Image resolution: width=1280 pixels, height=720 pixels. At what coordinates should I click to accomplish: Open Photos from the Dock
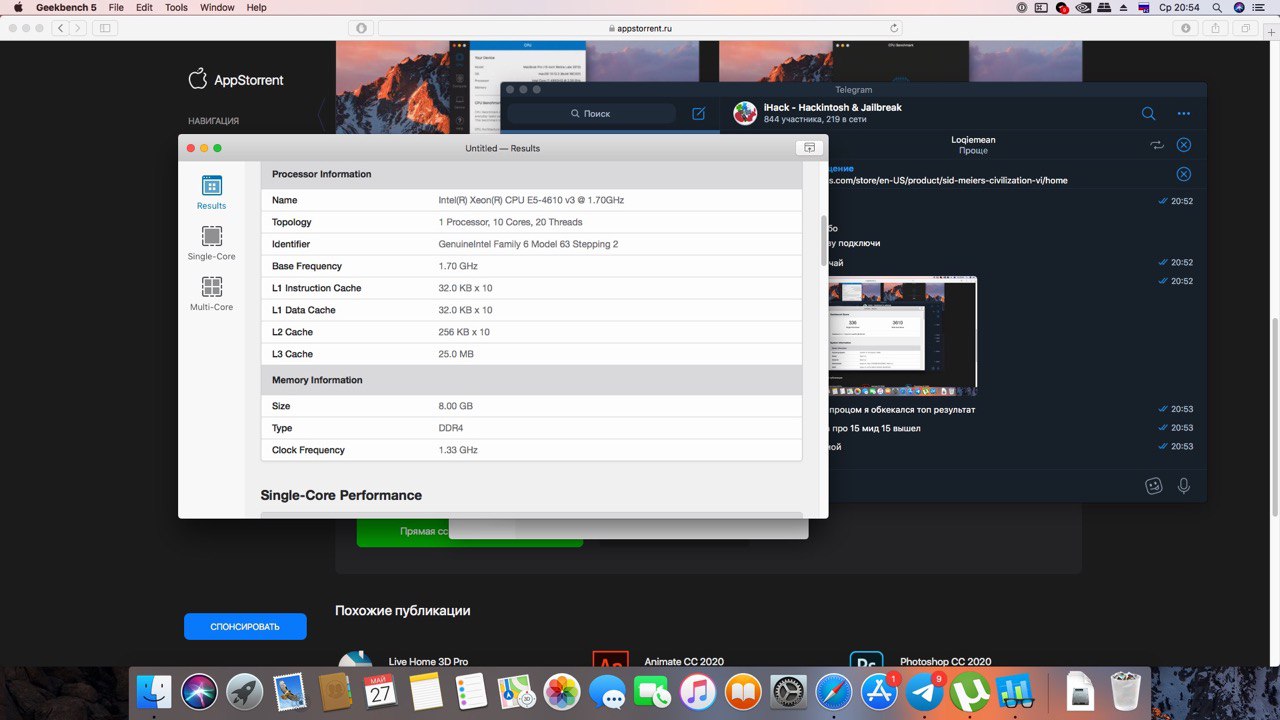coord(562,691)
